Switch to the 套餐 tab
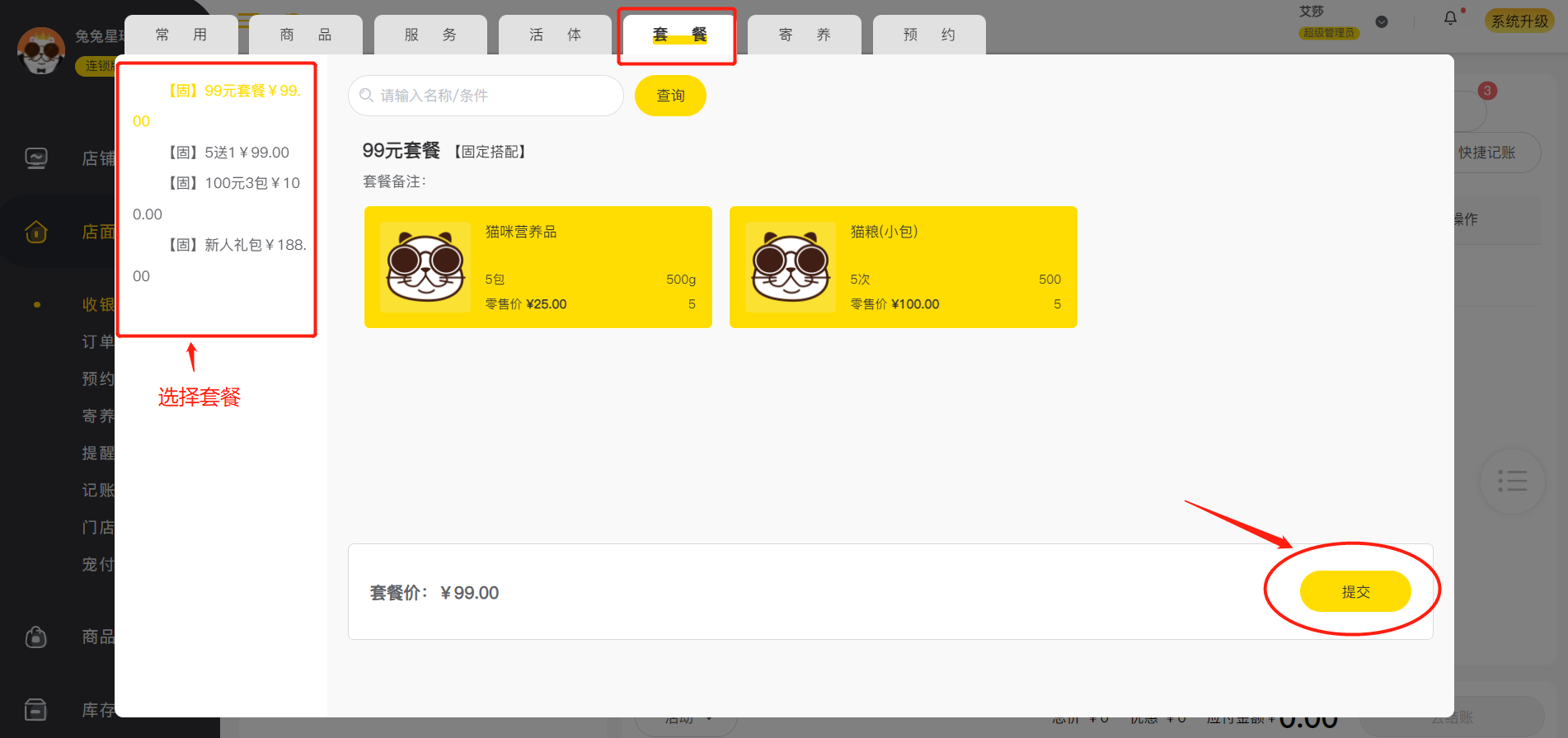Image resolution: width=1568 pixels, height=738 pixels. coord(679,35)
